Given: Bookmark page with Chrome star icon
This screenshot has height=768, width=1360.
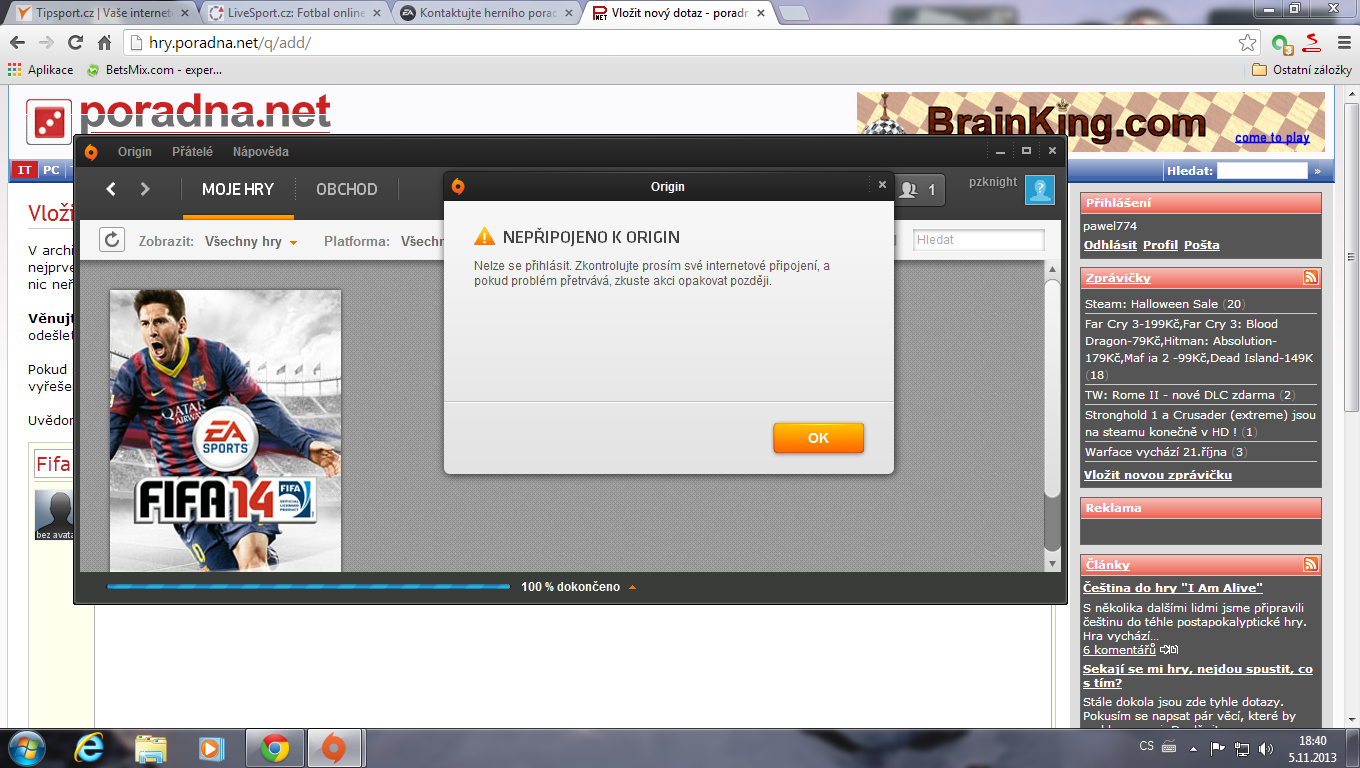Looking at the screenshot, I should [x=1247, y=43].
